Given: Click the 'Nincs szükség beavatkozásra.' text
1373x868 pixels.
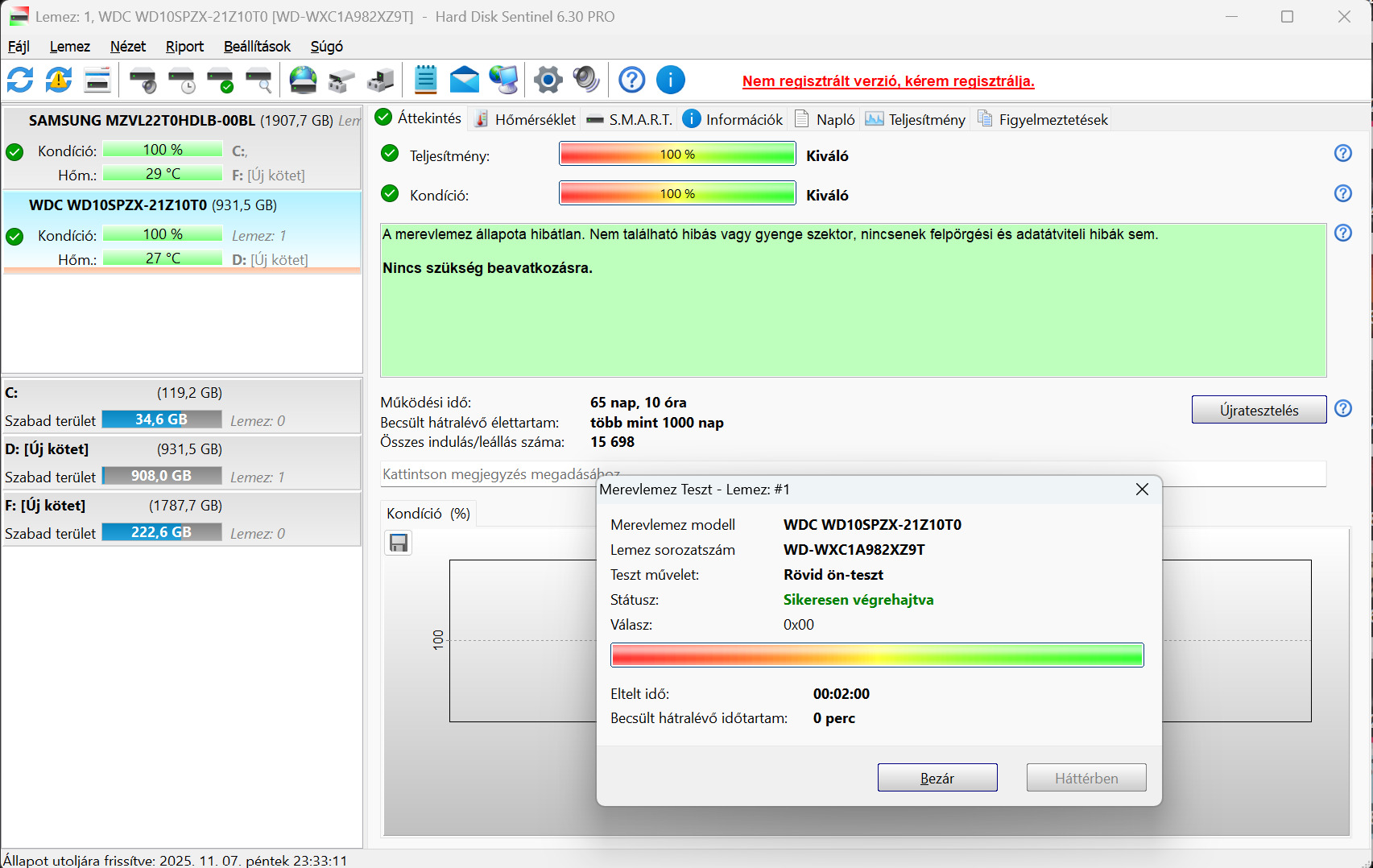Looking at the screenshot, I should pos(487,268).
